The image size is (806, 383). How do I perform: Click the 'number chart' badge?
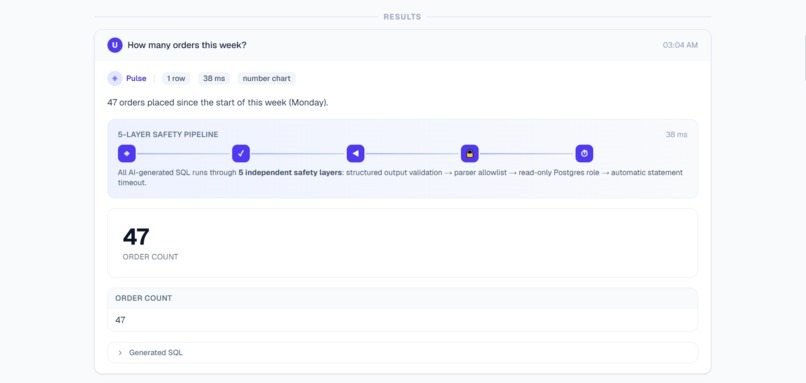[266, 79]
